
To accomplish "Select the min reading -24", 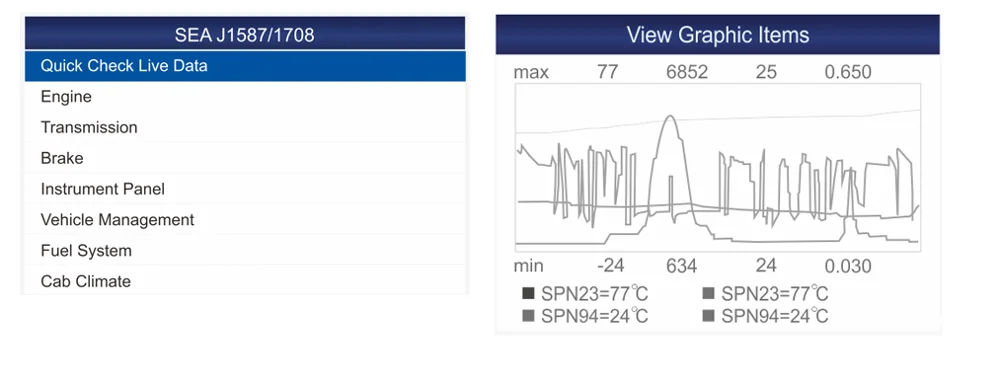I will [610, 266].
